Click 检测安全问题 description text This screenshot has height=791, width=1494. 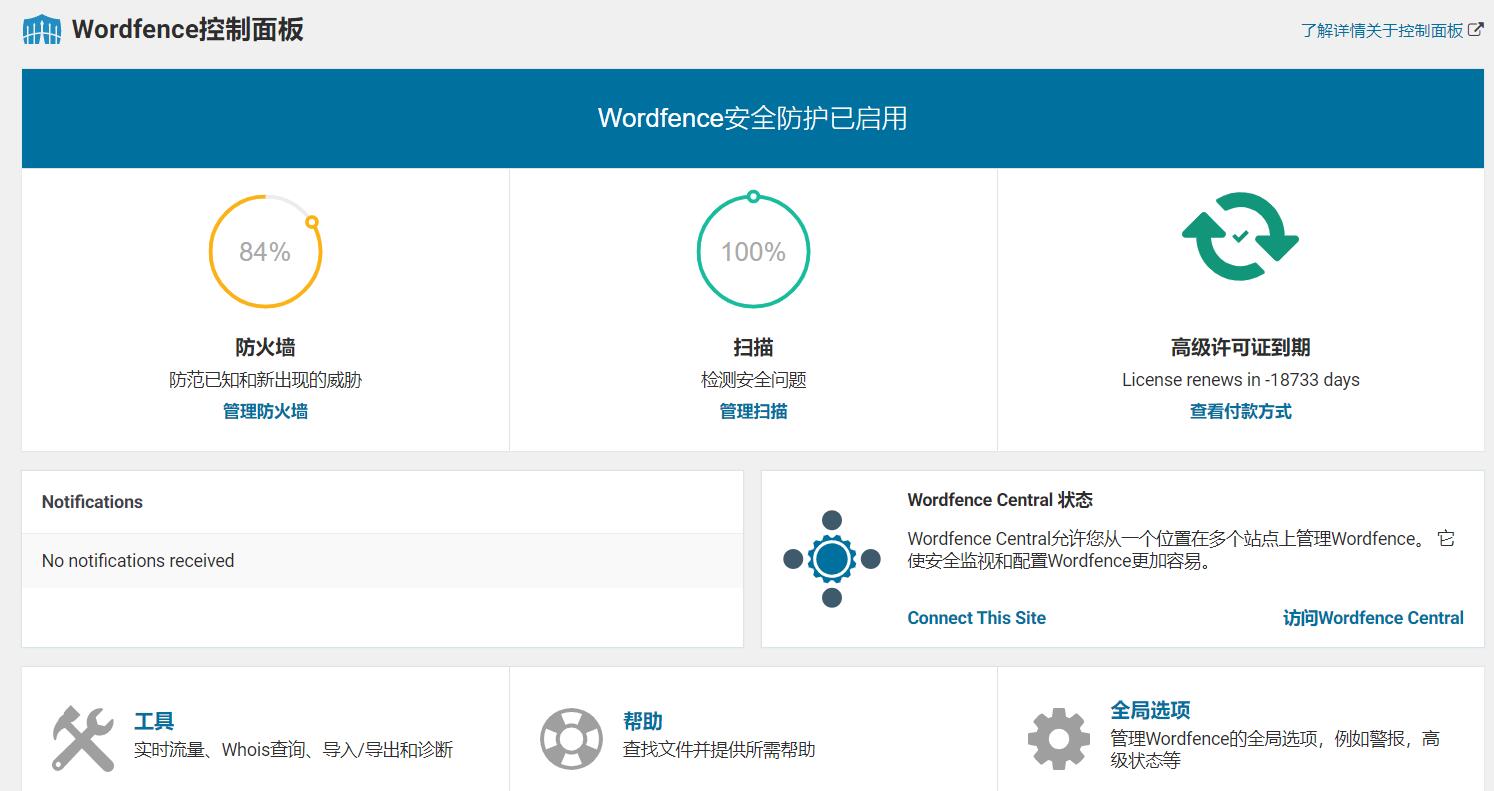click(x=753, y=380)
